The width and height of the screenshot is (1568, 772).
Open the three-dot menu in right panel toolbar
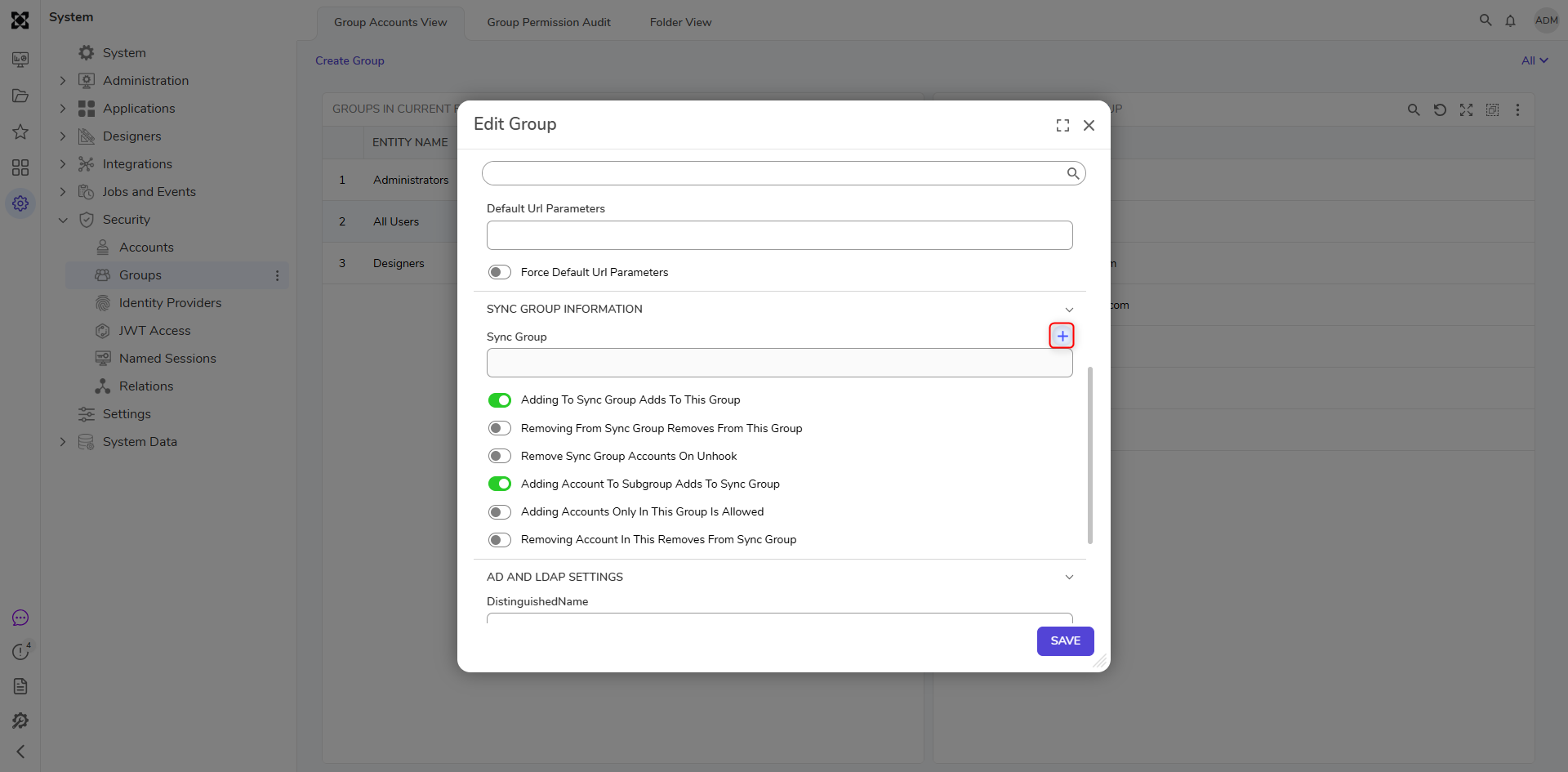1518,109
